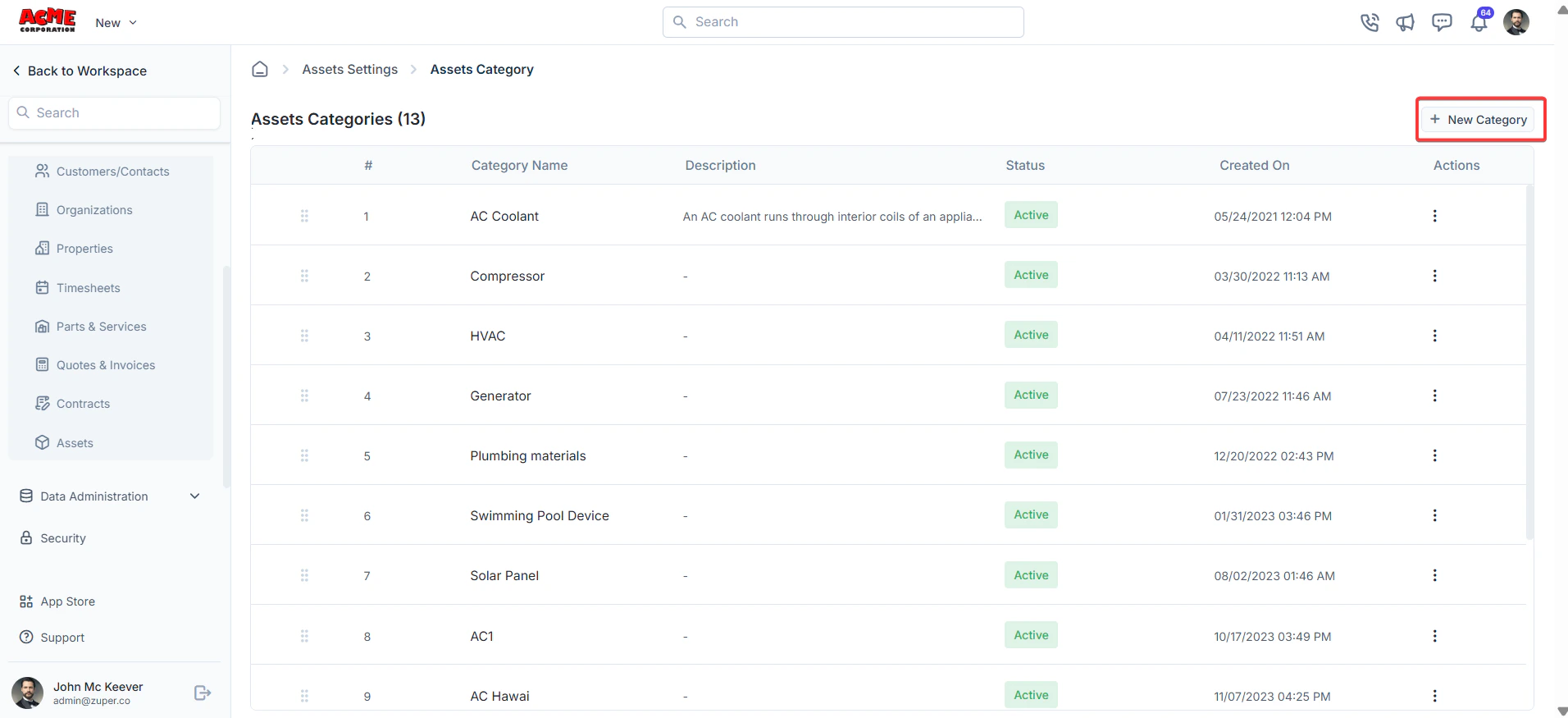Click the Created On column header
This screenshot has width=1568, height=718.
tap(1255, 166)
